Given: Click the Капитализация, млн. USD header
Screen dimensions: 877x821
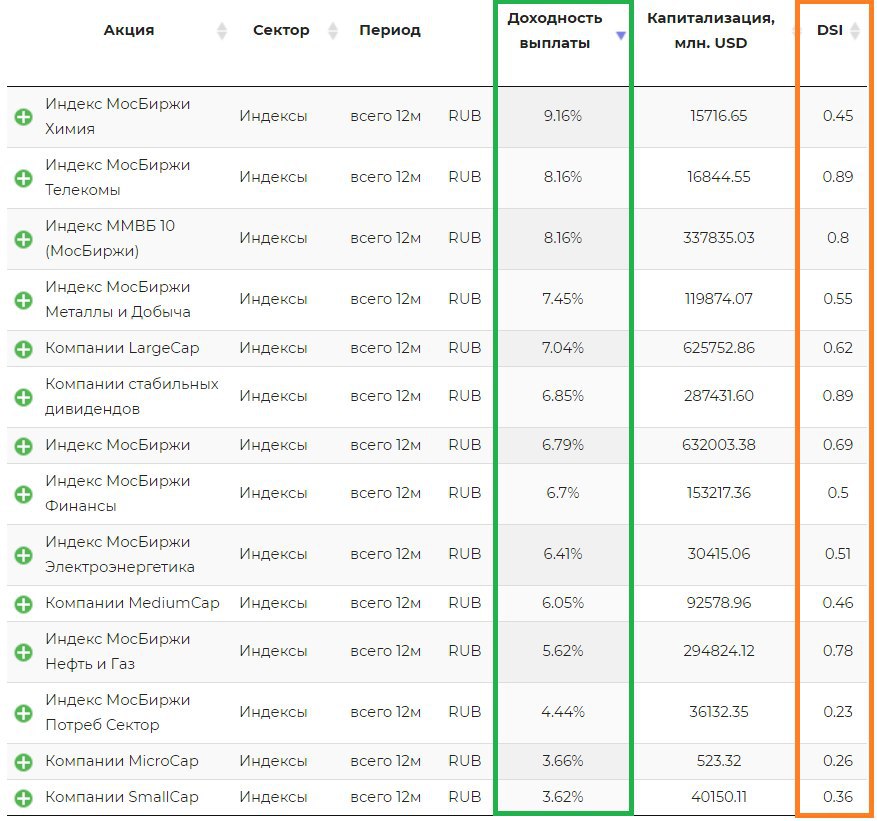Looking at the screenshot, I should pyautogui.click(x=710, y=31).
